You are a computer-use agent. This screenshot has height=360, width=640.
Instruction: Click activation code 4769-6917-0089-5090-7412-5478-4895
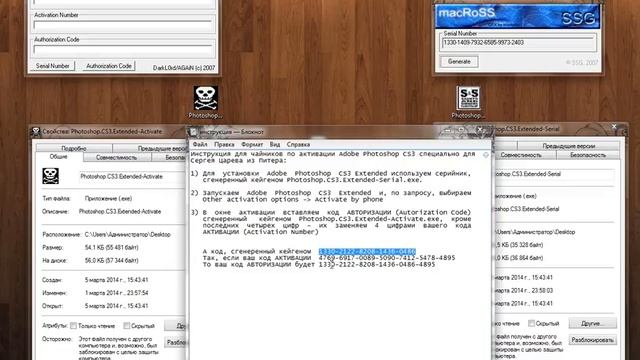point(387,258)
